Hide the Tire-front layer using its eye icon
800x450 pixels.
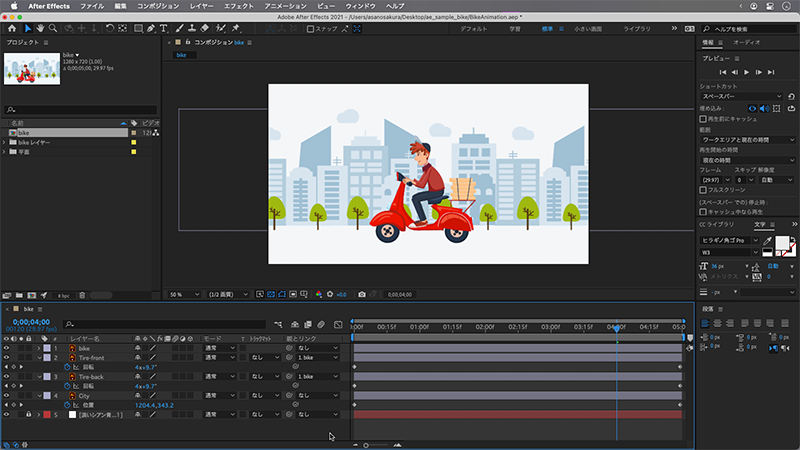(x=6, y=357)
